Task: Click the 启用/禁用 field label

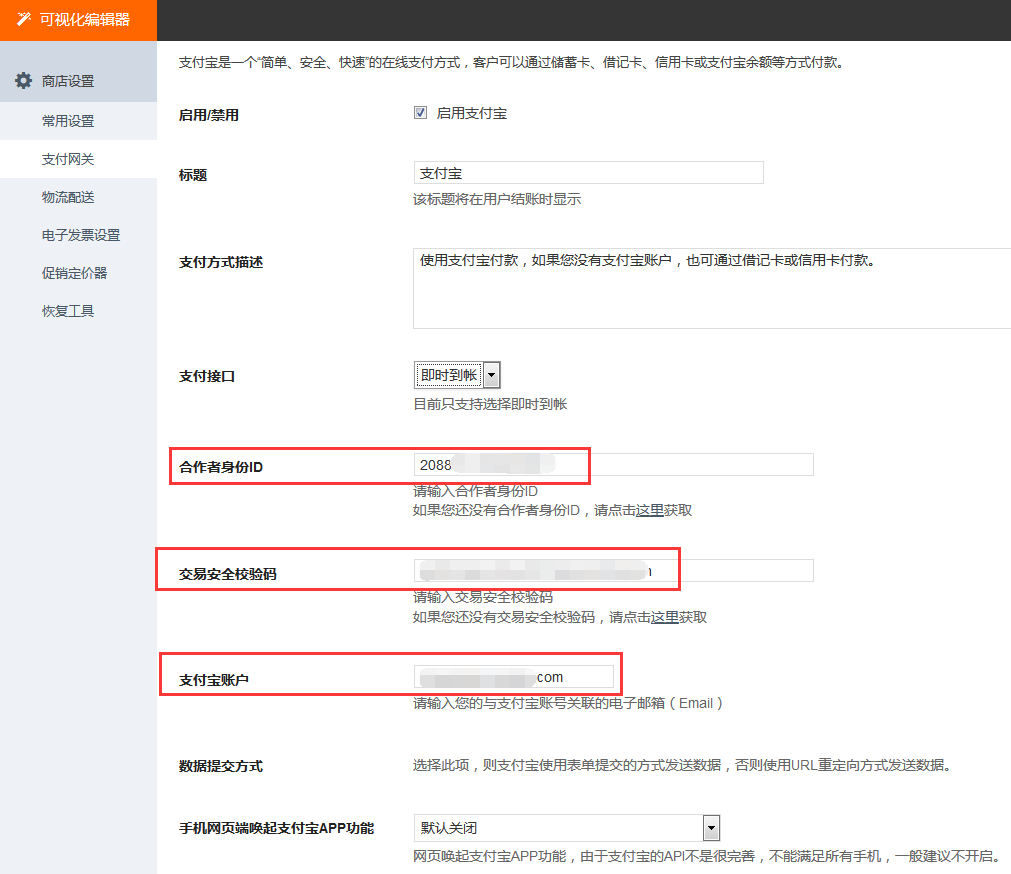Action: click(x=209, y=115)
